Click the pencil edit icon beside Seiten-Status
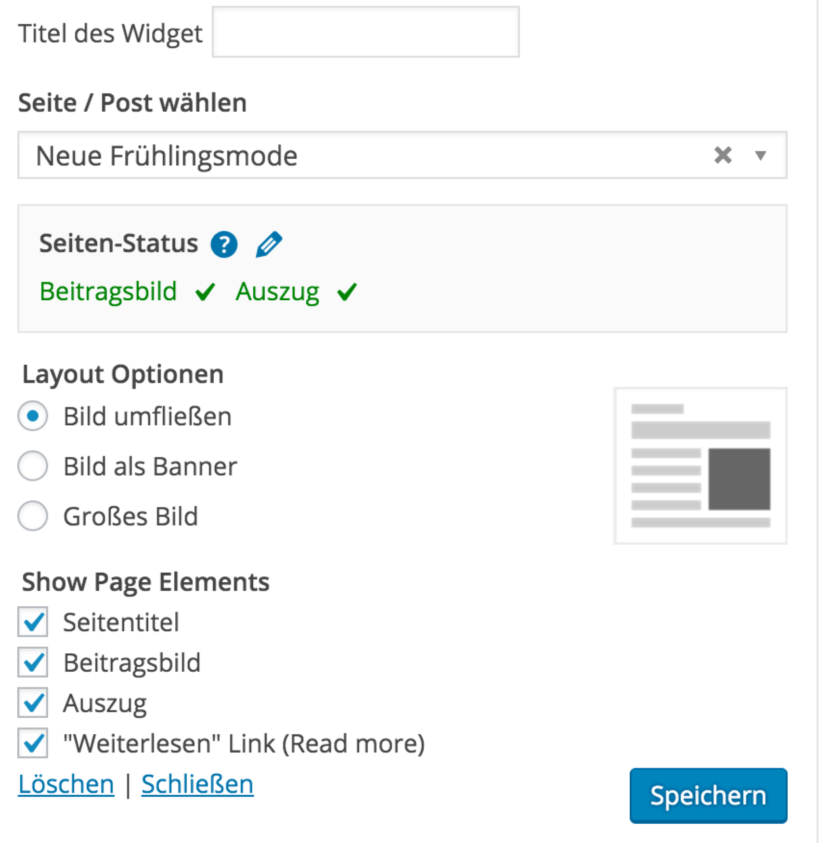The image size is (830, 843). (x=267, y=244)
